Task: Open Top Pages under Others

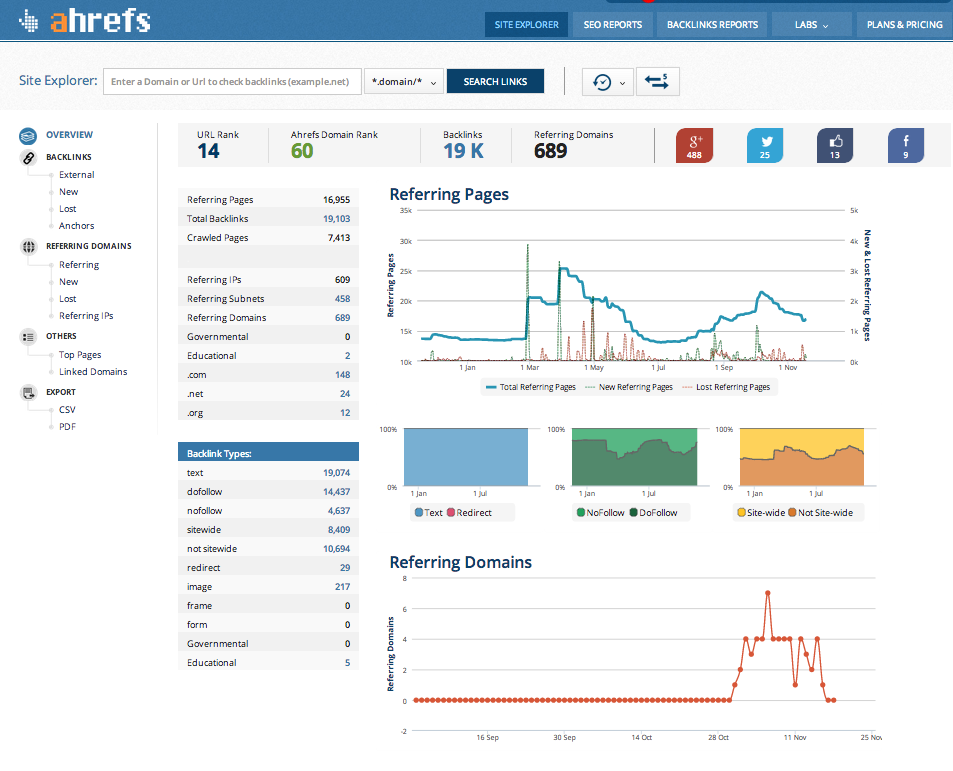Action: [x=80, y=355]
